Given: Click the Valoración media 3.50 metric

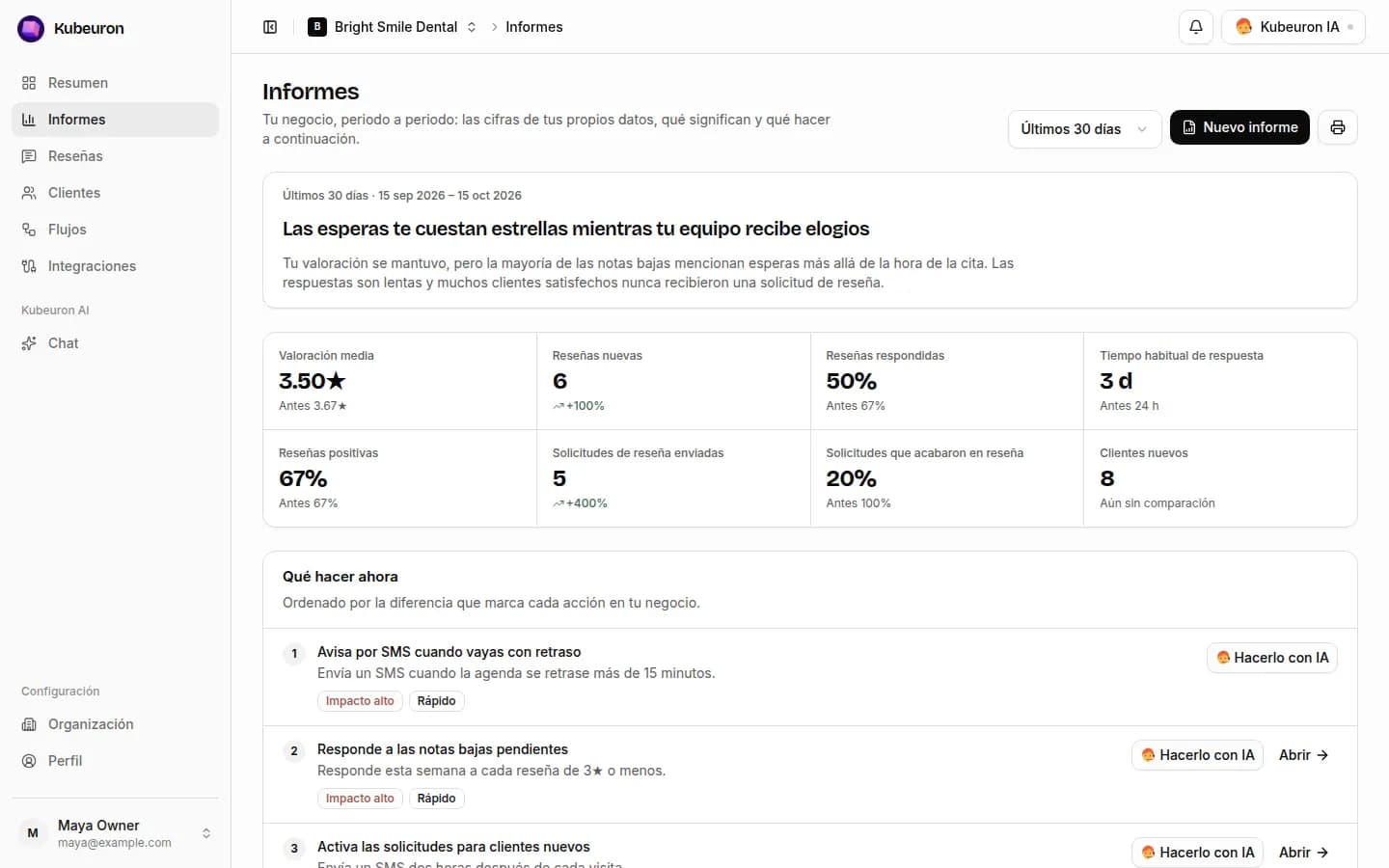Looking at the screenshot, I should click(399, 381).
